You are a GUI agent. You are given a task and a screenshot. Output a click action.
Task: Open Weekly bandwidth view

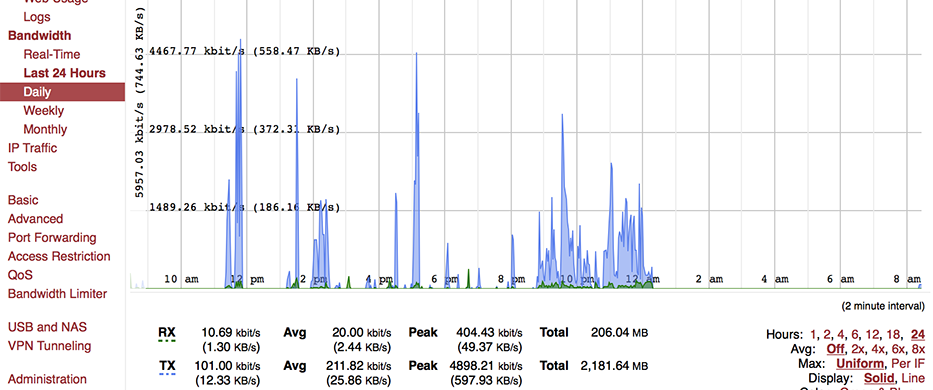43,111
